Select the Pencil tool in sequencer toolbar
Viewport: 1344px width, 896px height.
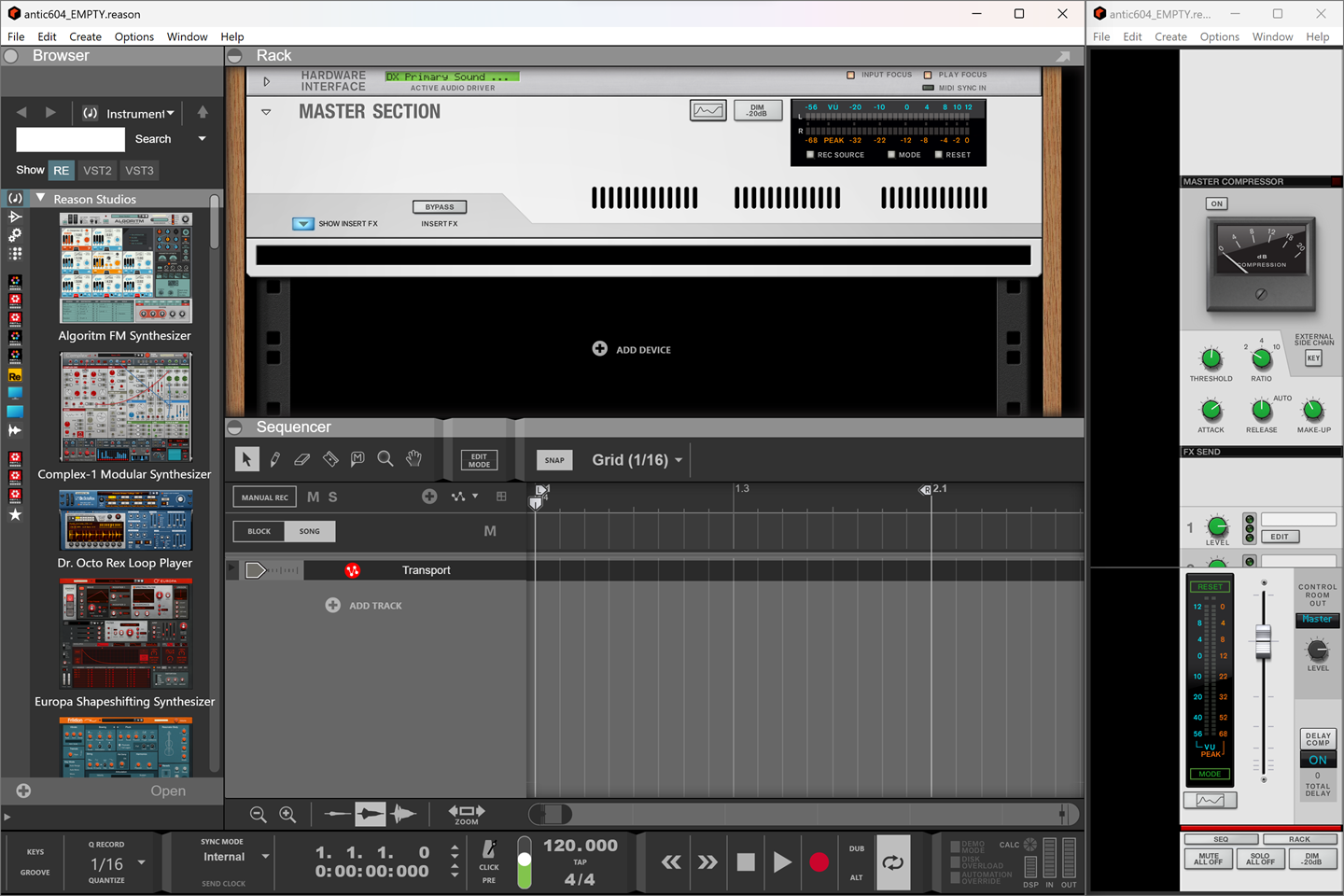[x=274, y=459]
